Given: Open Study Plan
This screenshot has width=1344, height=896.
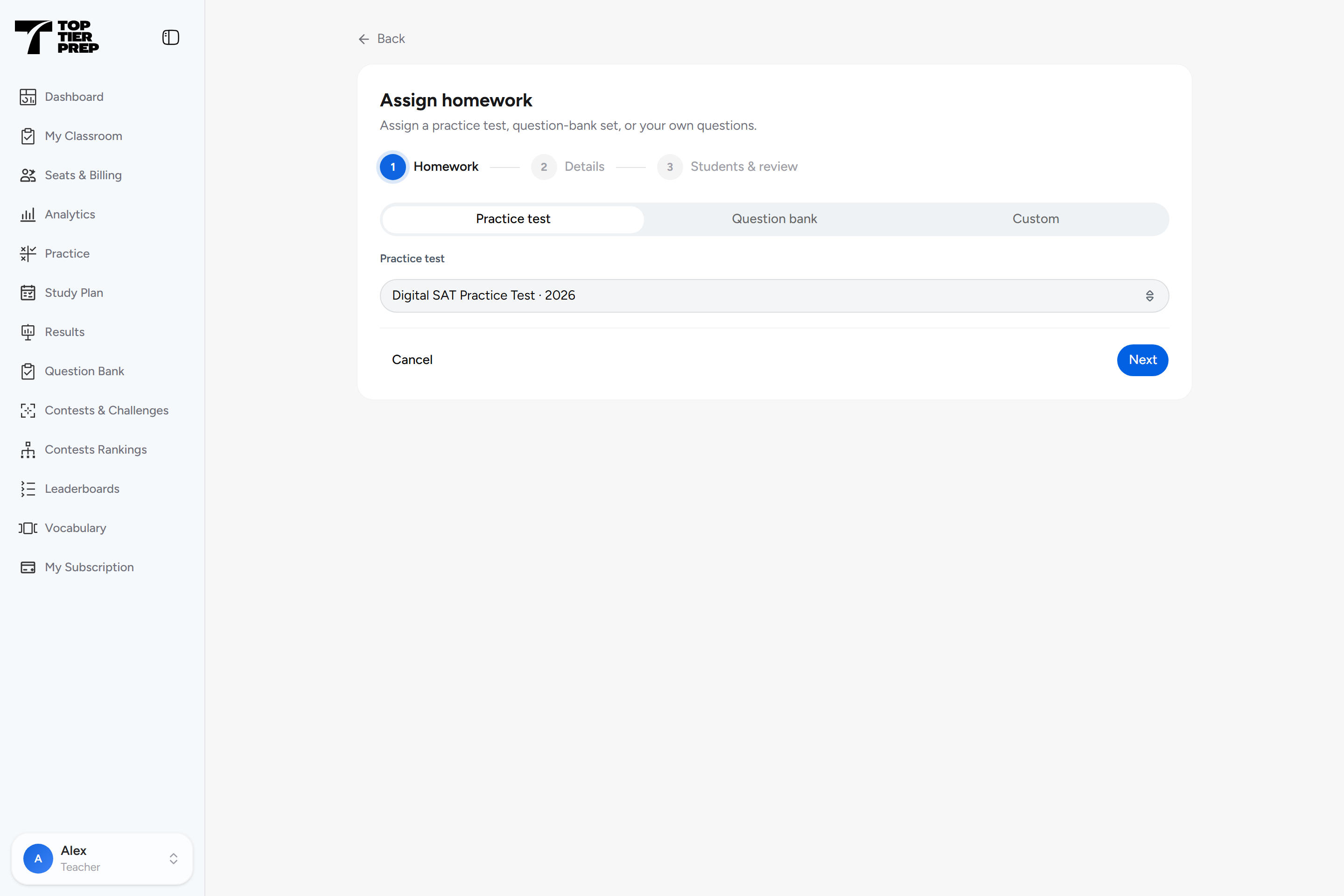Looking at the screenshot, I should pos(74,293).
